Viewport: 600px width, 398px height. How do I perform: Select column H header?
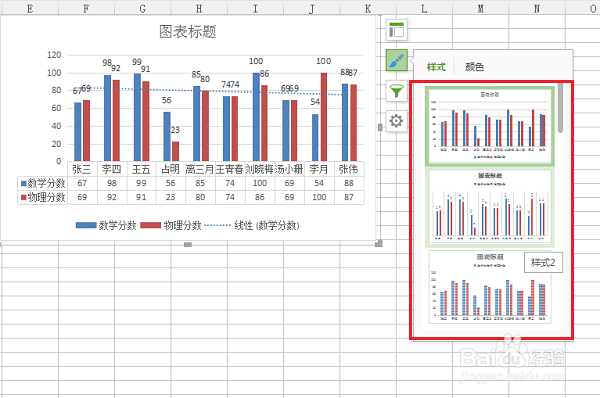pos(199,8)
